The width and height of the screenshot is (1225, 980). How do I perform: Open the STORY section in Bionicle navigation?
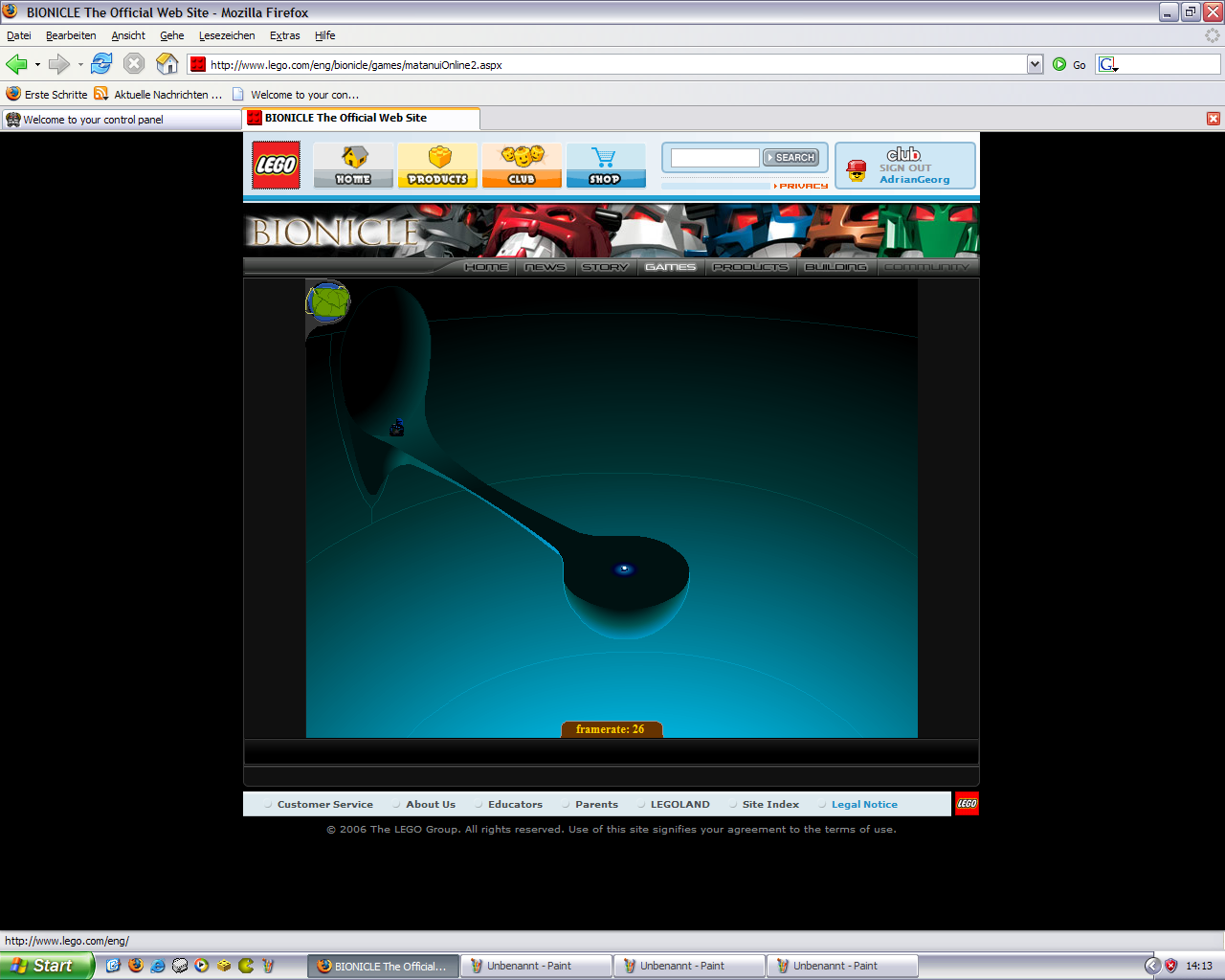coord(605,267)
